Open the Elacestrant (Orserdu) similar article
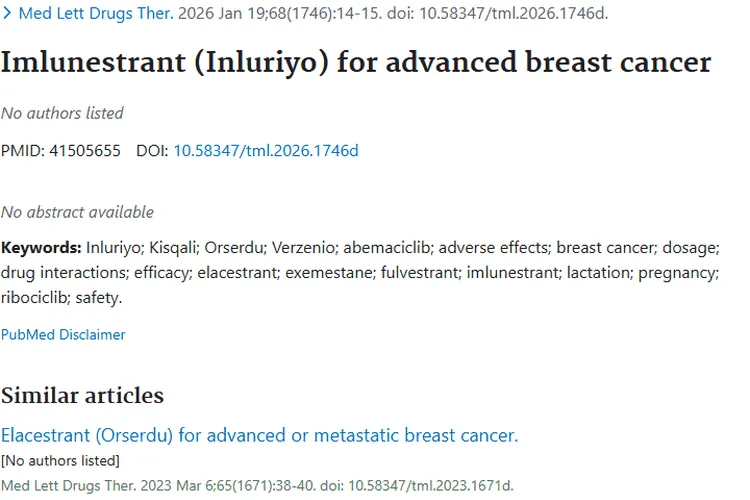 coord(259,436)
